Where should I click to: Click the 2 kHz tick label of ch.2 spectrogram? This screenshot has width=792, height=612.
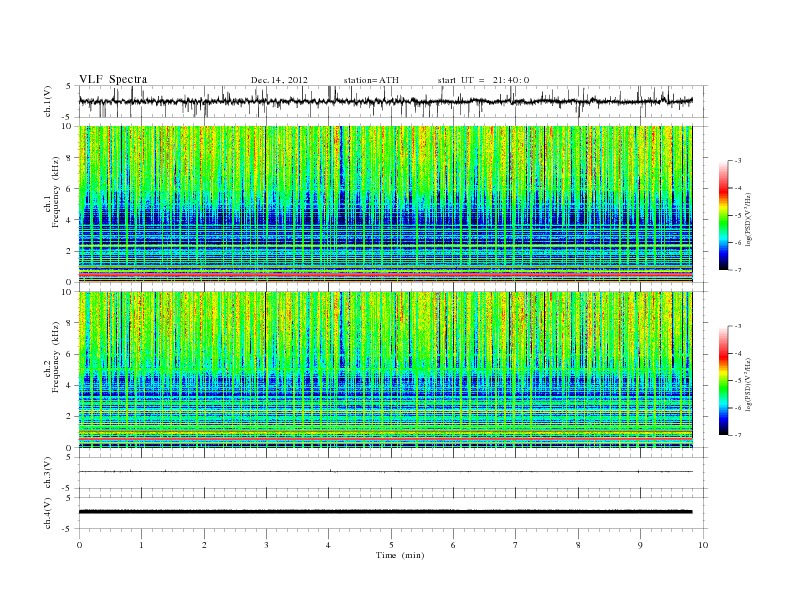pyautogui.click(x=69, y=417)
